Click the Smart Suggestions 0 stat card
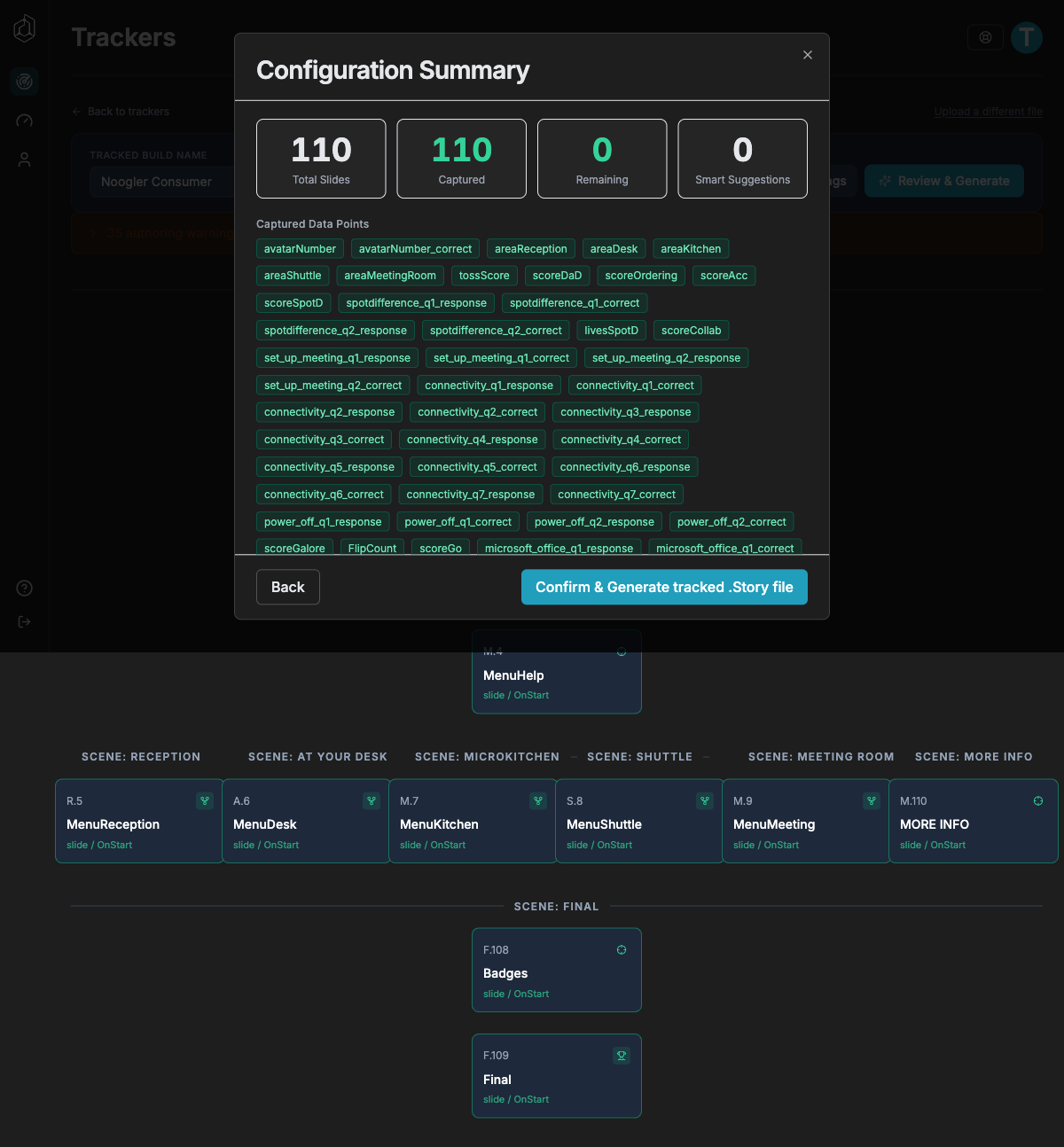 click(743, 159)
